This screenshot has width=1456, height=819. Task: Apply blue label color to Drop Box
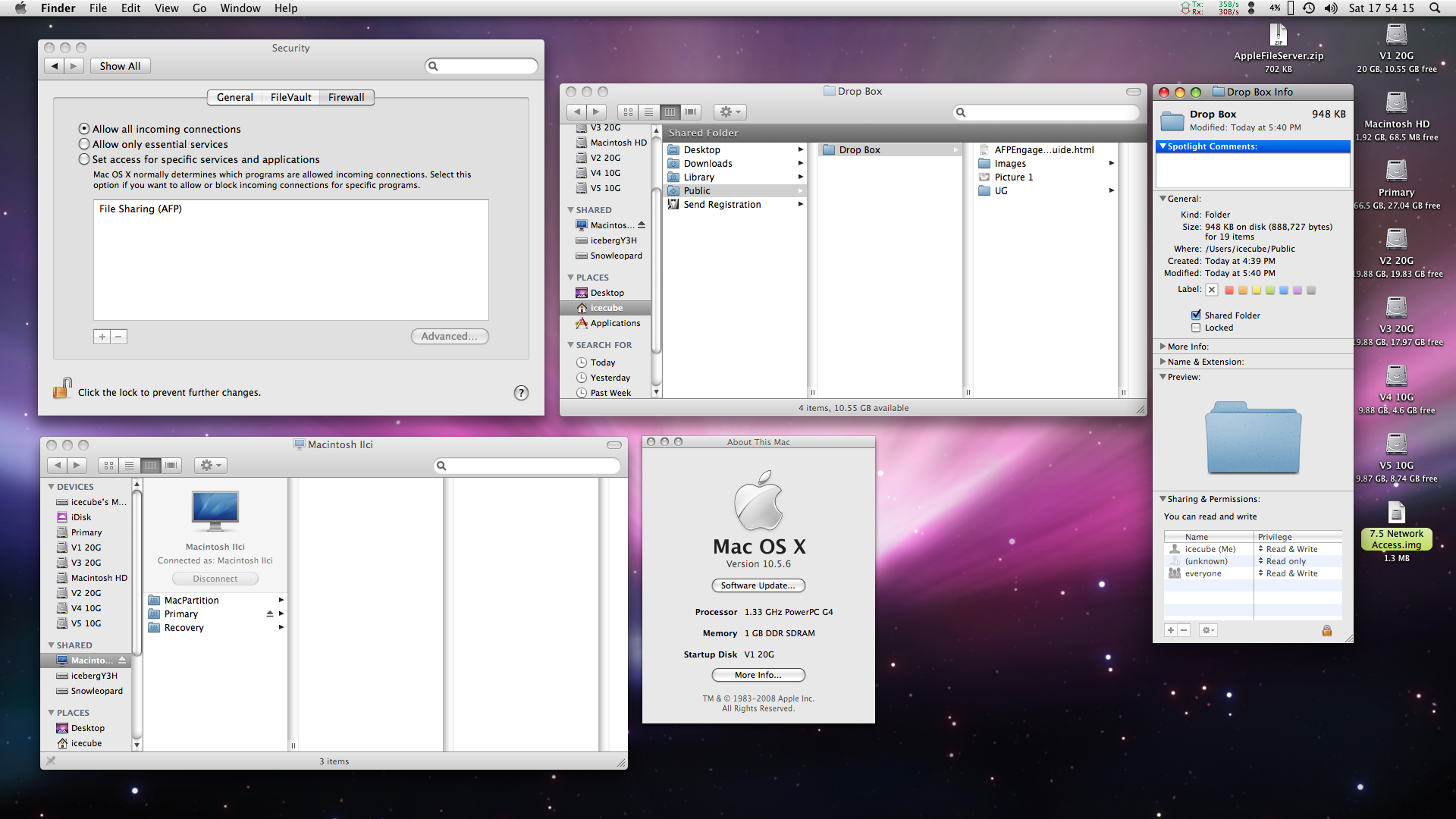click(1284, 290)
